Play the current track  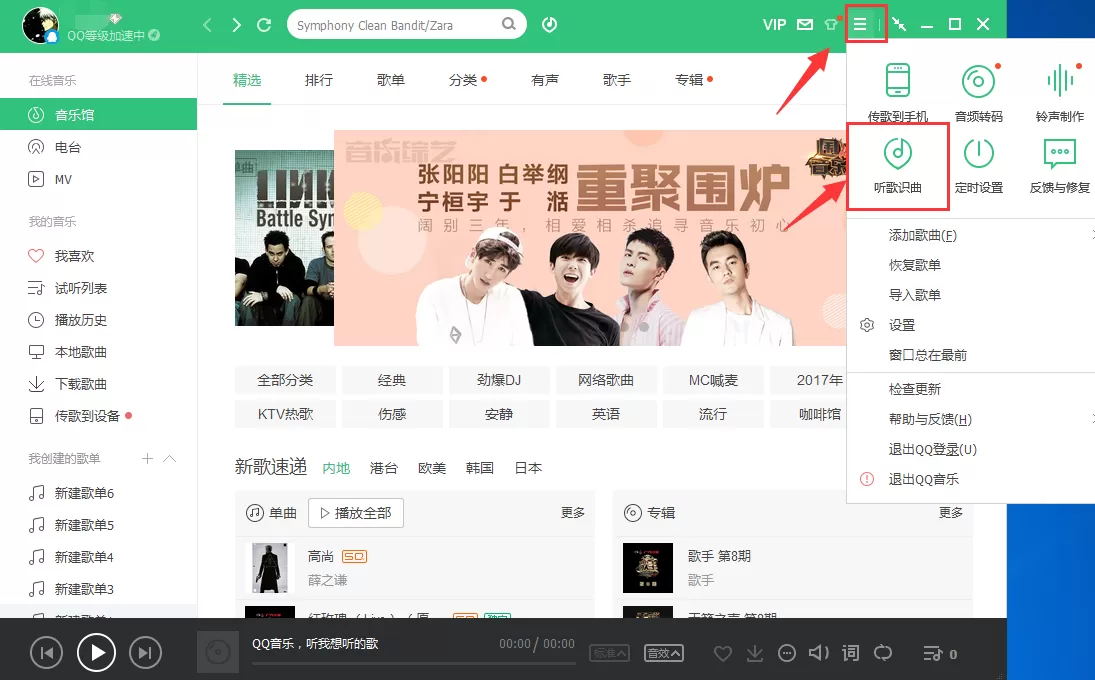pyautogui.click(x=96, y=653)
